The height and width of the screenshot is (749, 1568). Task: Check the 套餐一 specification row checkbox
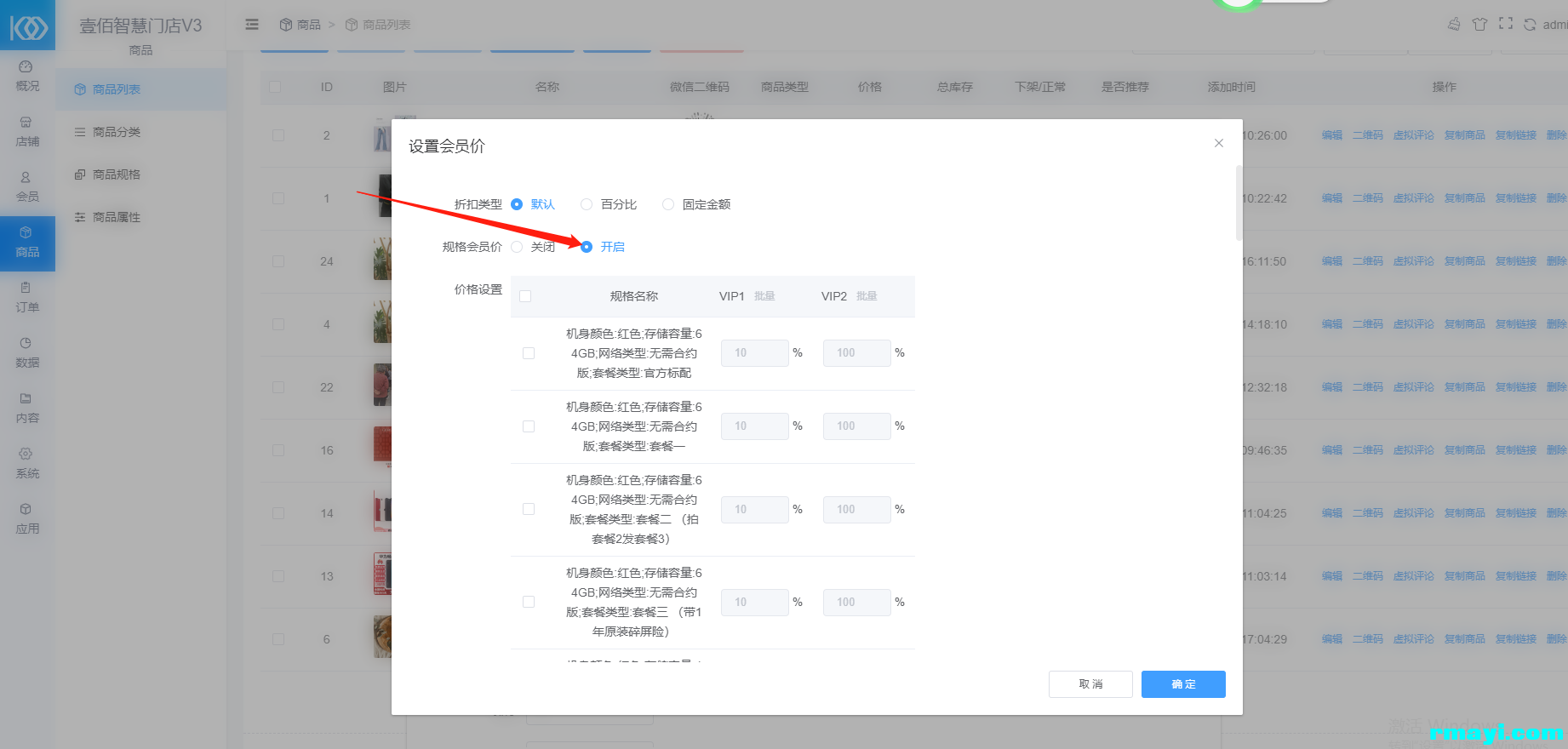pos(529,426)
